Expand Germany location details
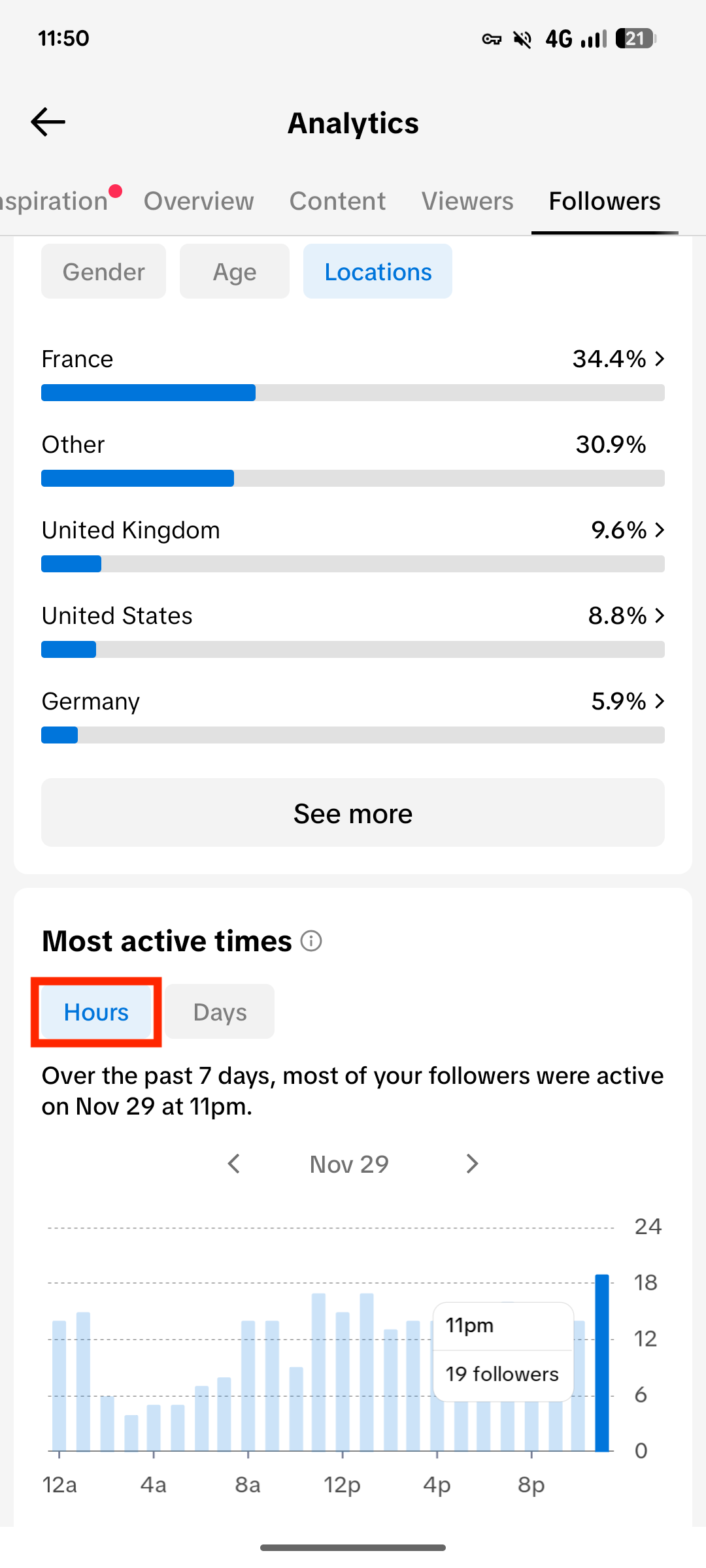The image size is (706, 1568). [x=660, y=700]
